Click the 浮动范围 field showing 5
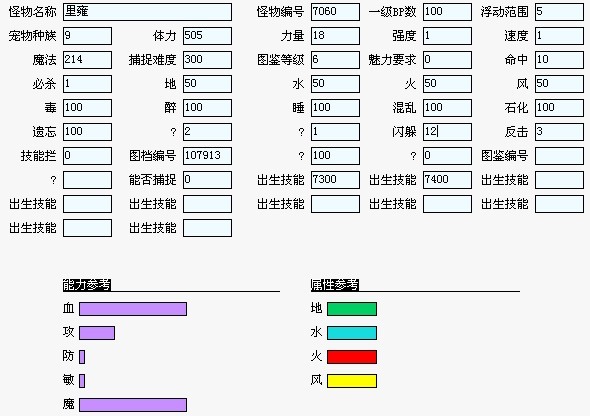This screenshot has height=416, width=590. pos(559,12)
